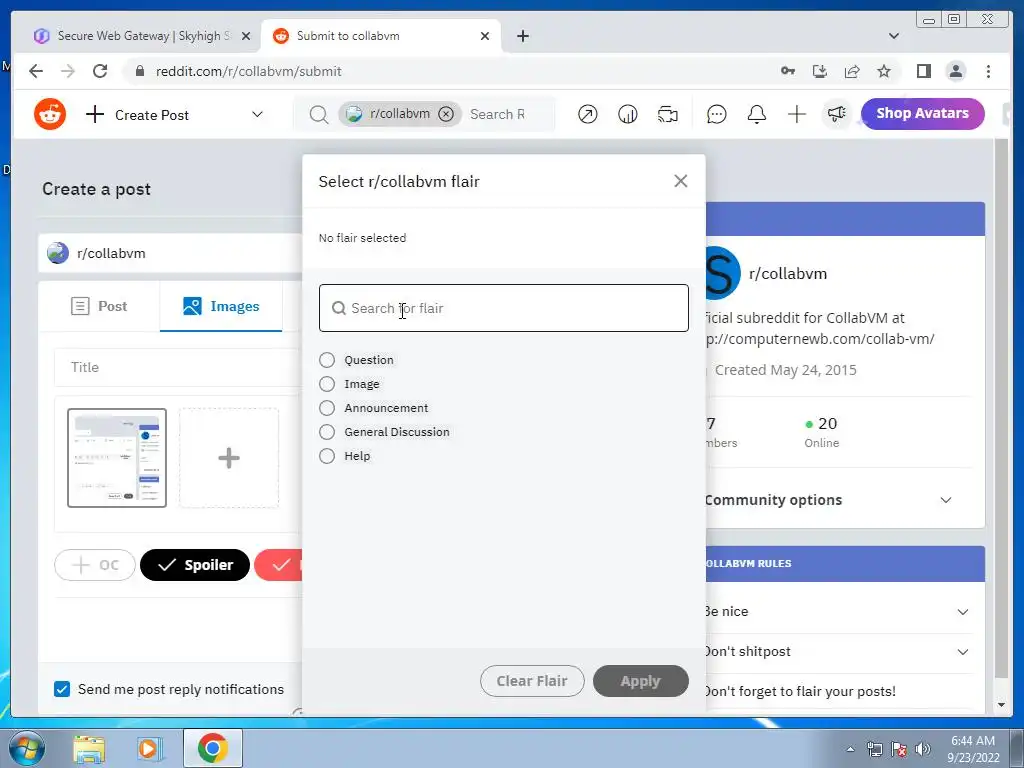Viewport: 1024px width, 768px height.
Task: Click the Chrome taskbar icon
Action: coord(212,748)
